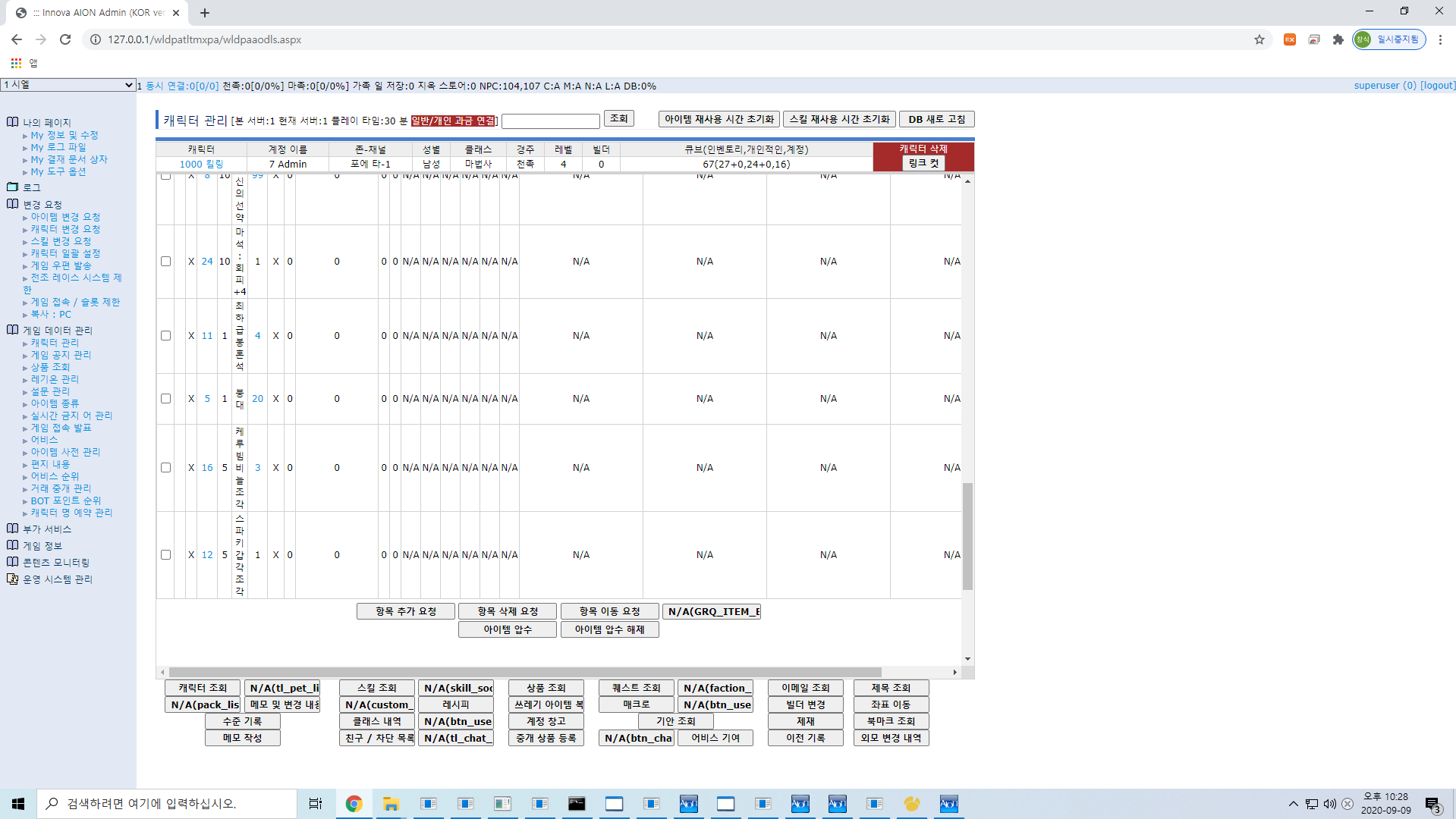Image resolution: width=1456 pixels, height=819 pixels.
Task: Expand the 콘텐츠 모니터링 sidebar section
Action: [x=56, y=563]
